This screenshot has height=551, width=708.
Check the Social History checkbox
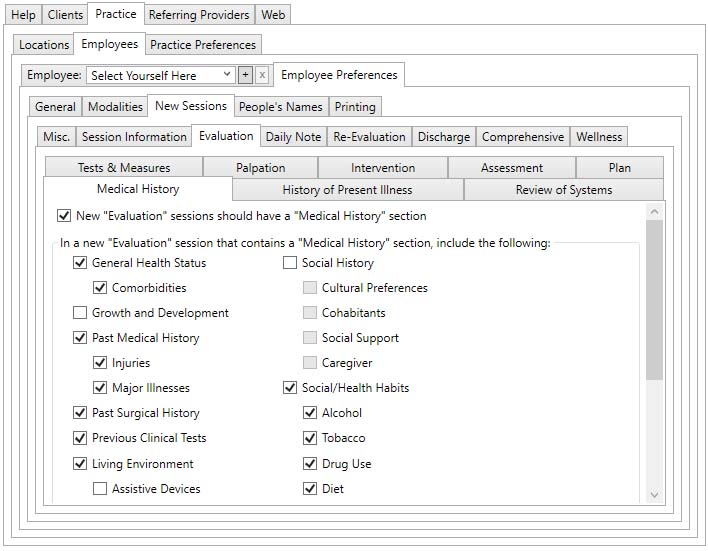click(x=290, y=263)
